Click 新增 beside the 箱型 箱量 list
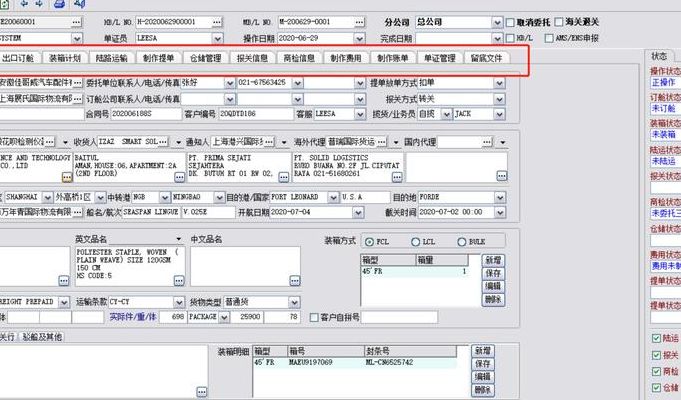 pyautogui.click(x=493, y=260)
